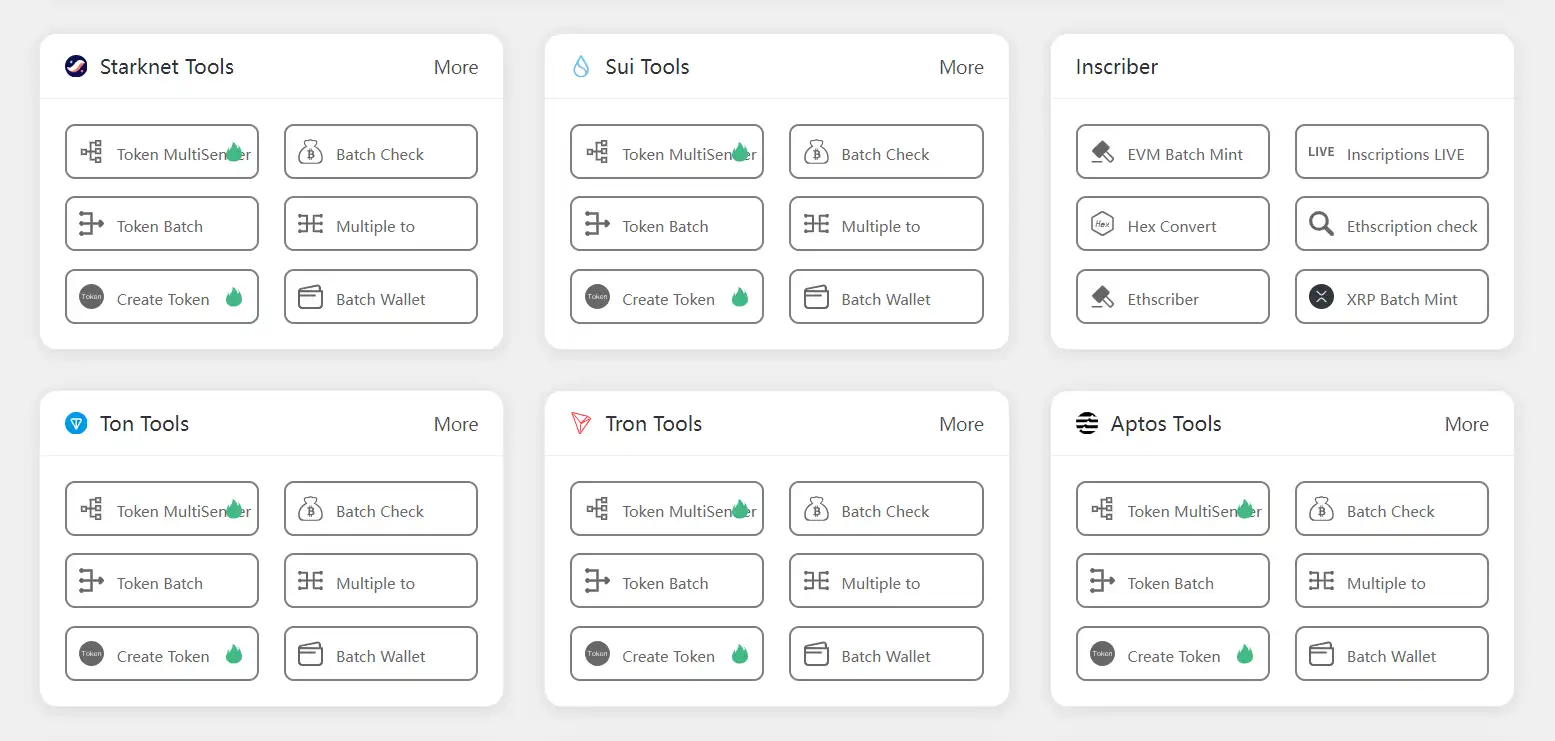Click the Tron Tools logo icon
The image size is (1555, 741).
pyautogui.click(x=581, y=424)
